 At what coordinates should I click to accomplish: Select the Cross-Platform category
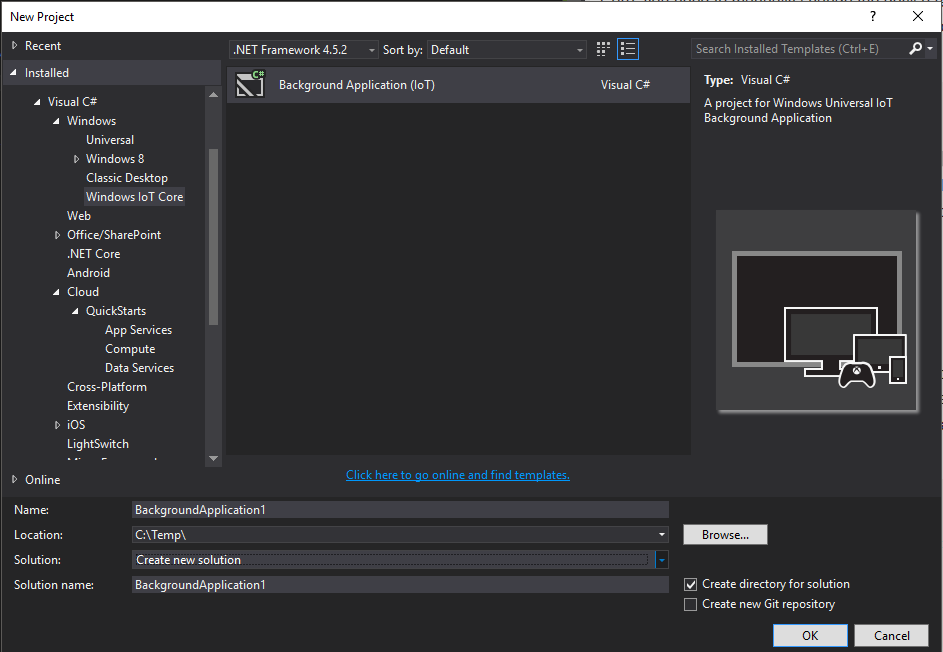click(x=107, y=387)
